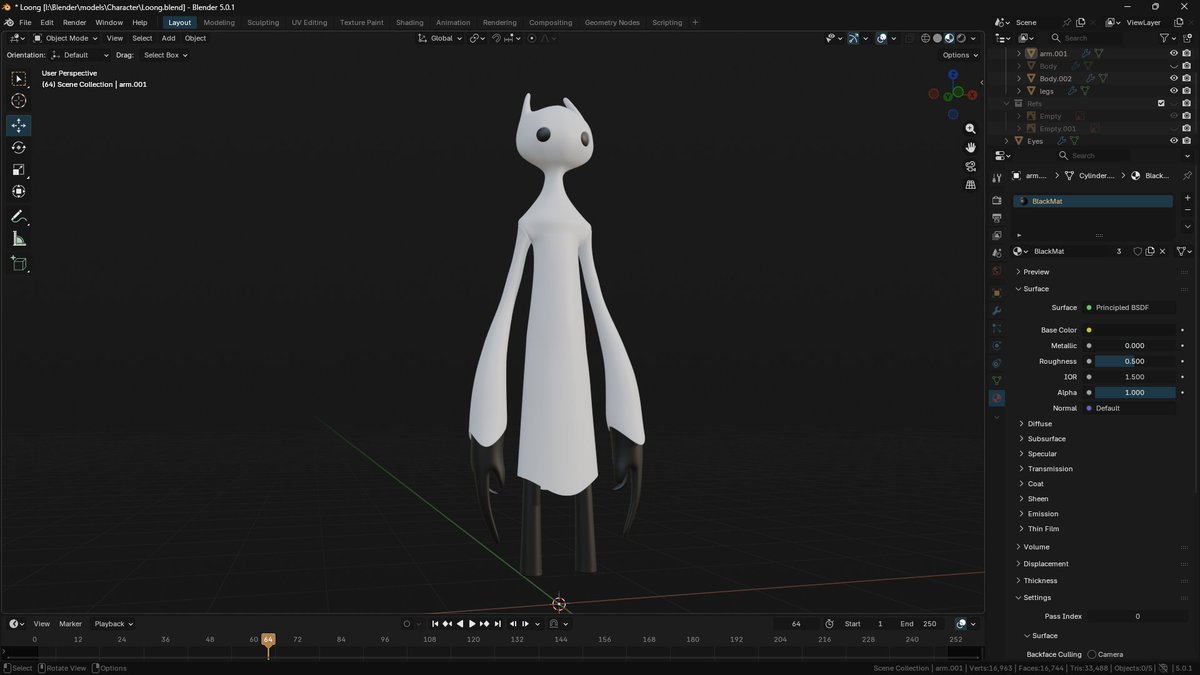1200x675 pixels.
Task: Toggle the Refs collection exclude checkbox
Action: (1161, 103)
